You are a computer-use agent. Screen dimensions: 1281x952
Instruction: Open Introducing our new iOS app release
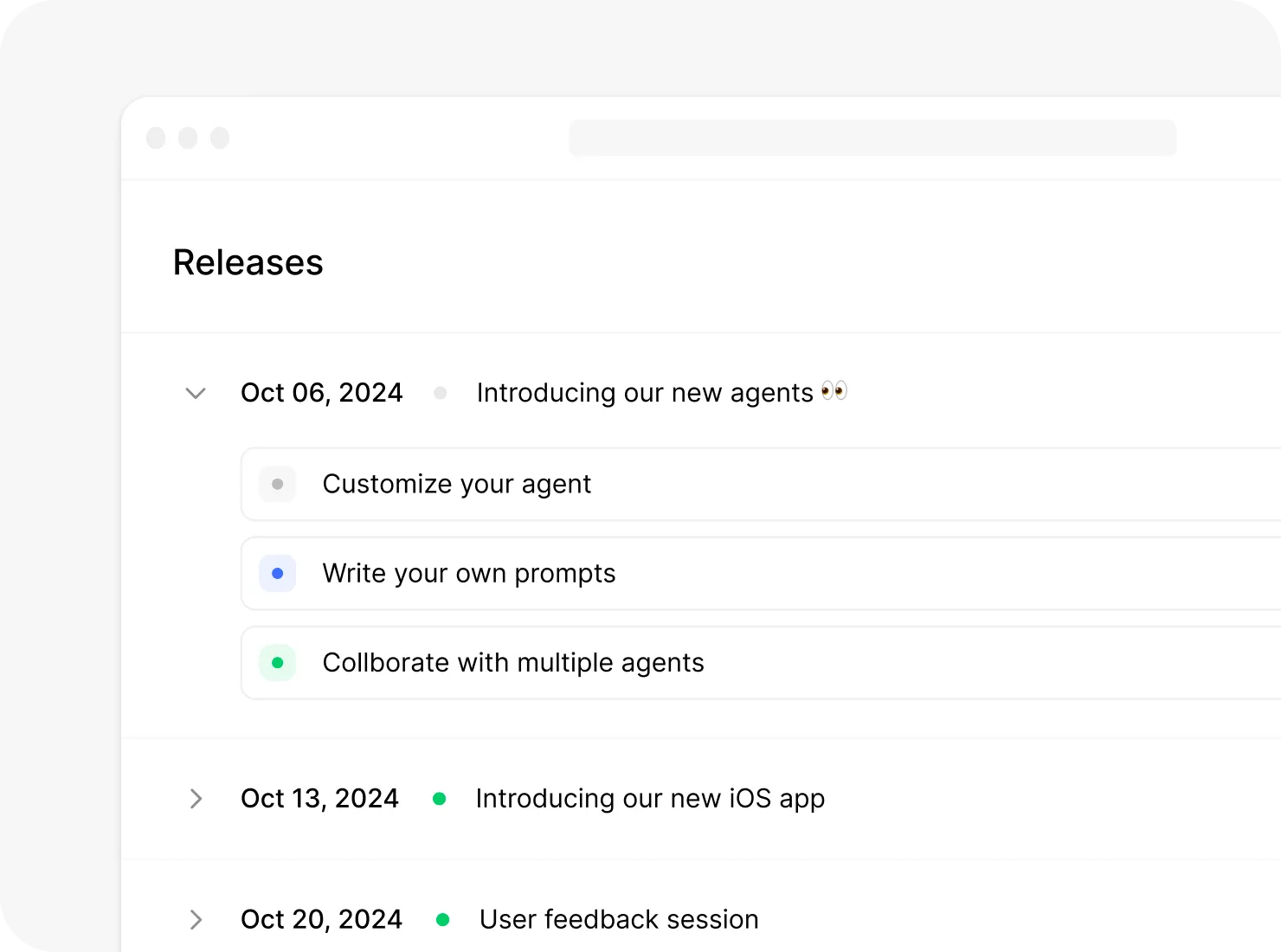649,799
